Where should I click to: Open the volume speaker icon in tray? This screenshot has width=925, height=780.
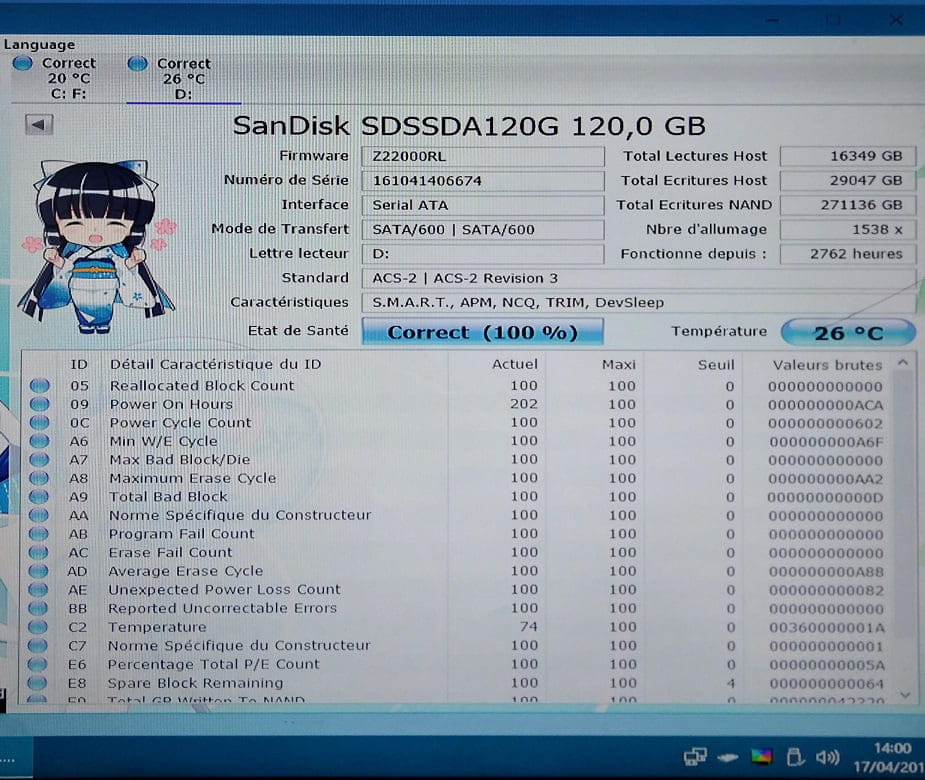(x=827, y=756)
